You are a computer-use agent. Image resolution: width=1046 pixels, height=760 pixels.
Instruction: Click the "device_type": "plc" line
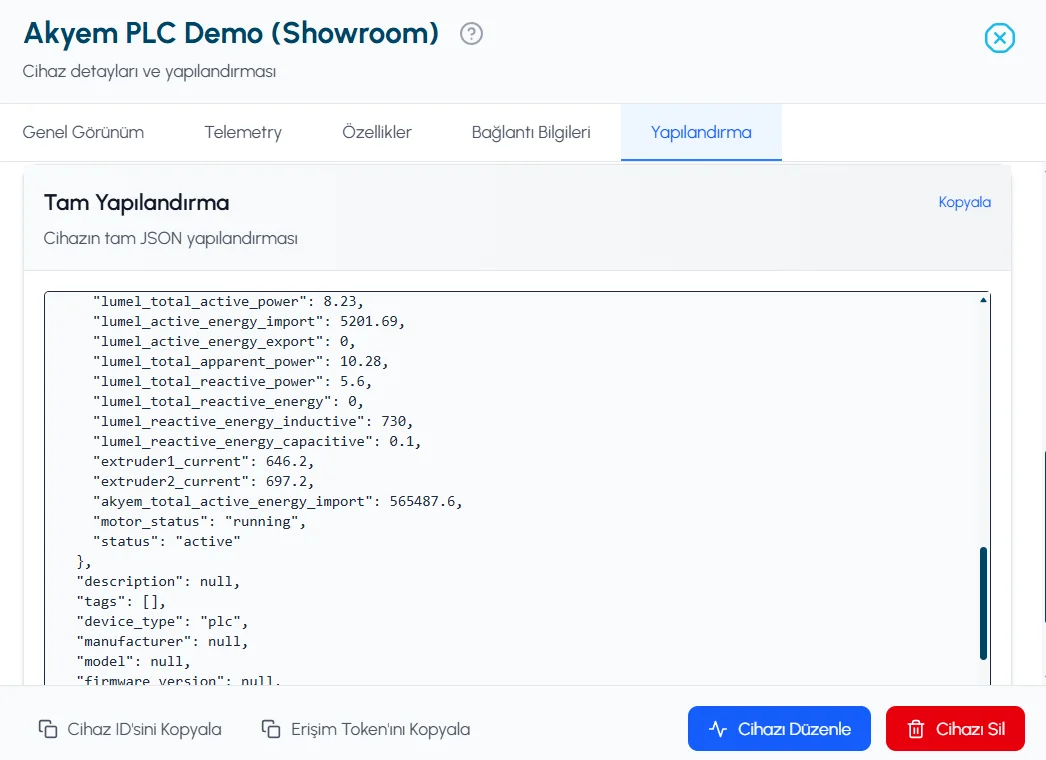pyautogui.click(x=162, y=622)
